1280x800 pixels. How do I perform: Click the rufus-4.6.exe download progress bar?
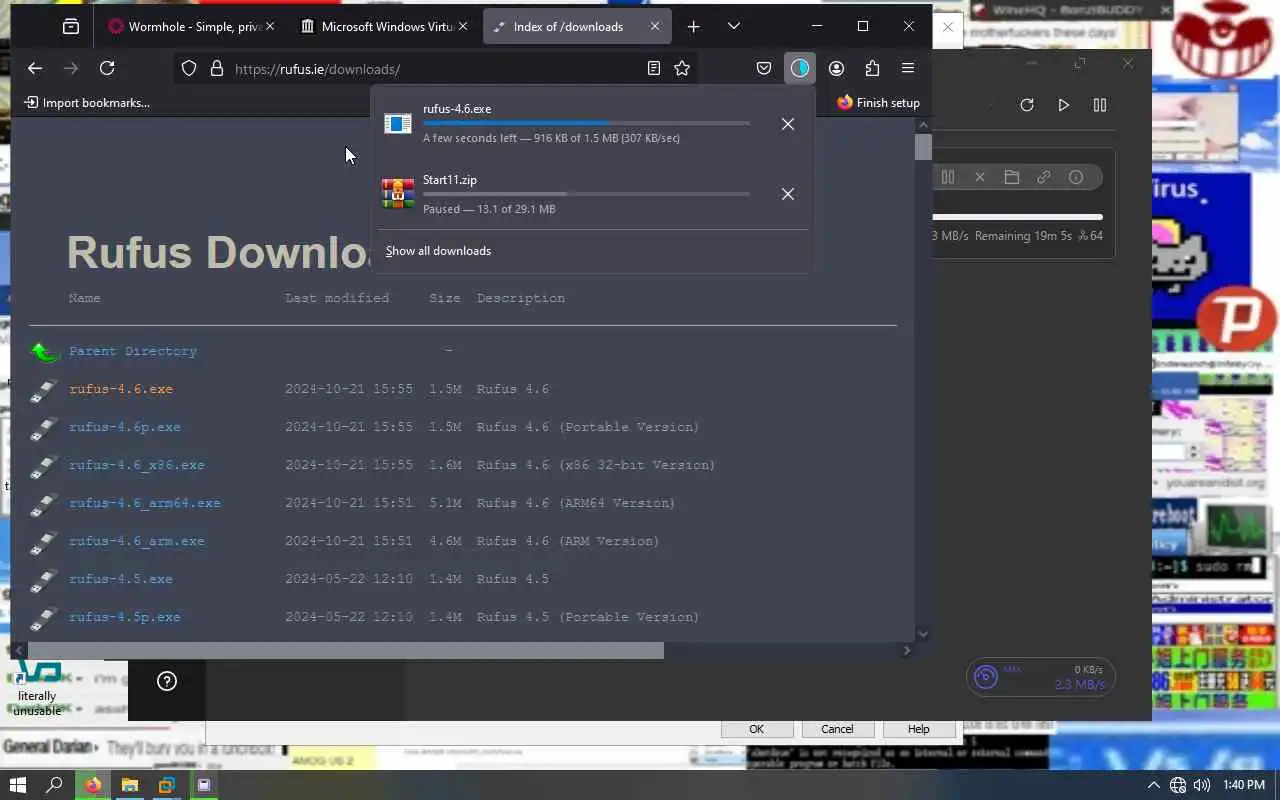pos(586,123)
